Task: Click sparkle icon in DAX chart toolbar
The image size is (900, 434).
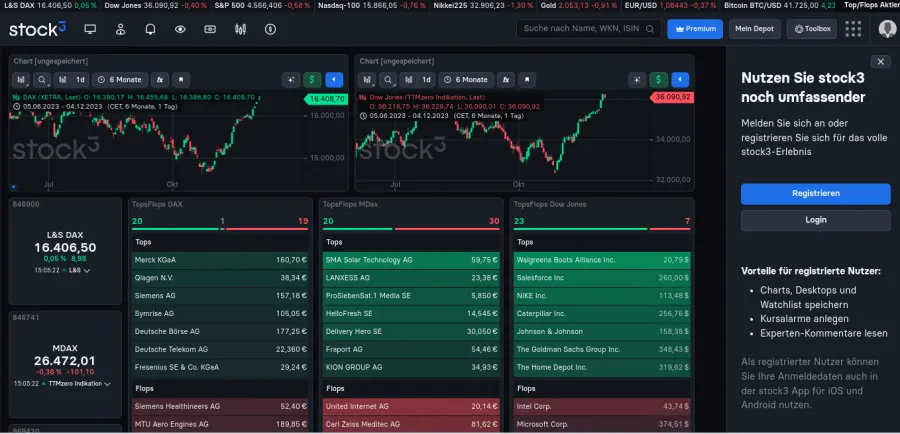Action: point(291,80)
